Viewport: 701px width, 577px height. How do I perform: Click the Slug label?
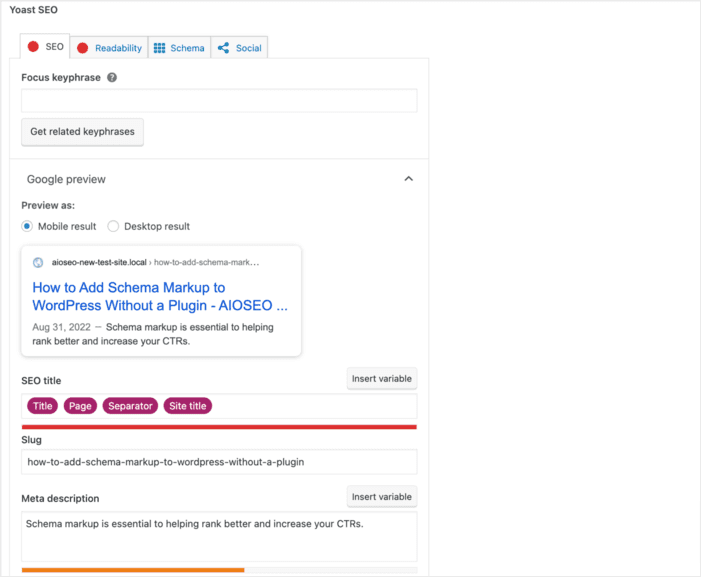point(31,440)
